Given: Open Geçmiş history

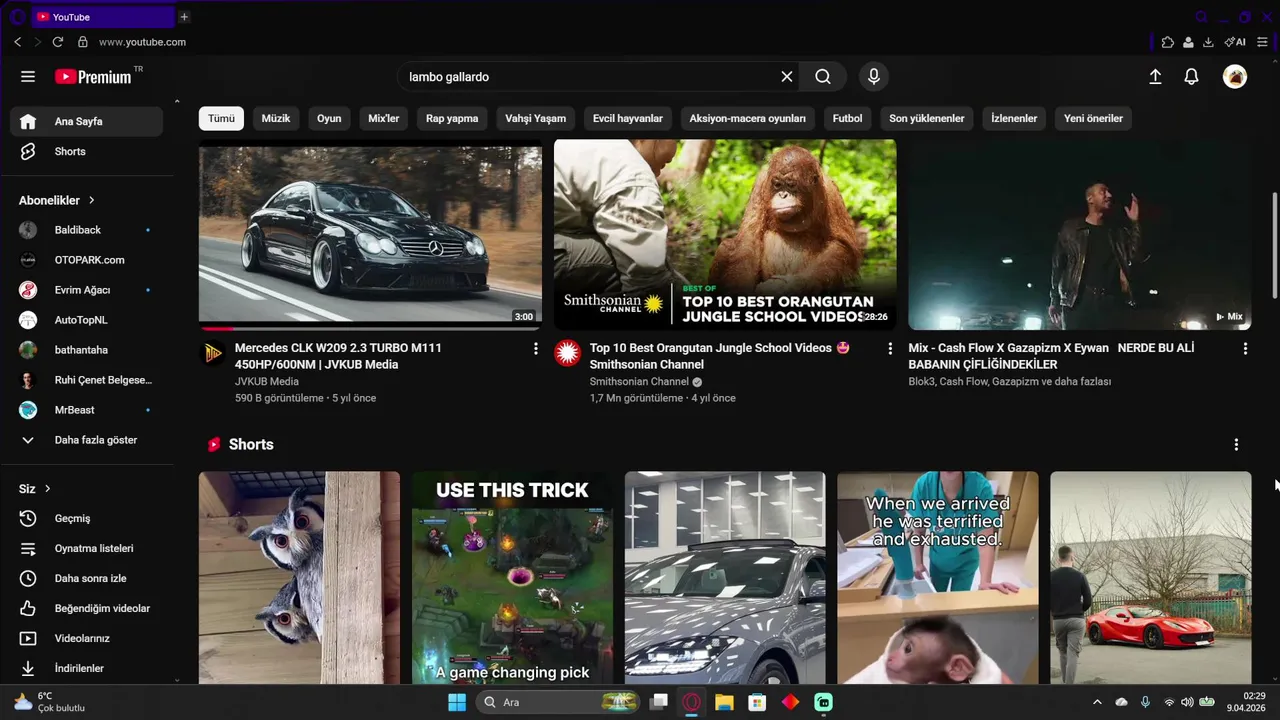Looking at the screenshot, I should pyautogui.click(x=87, y=518).
